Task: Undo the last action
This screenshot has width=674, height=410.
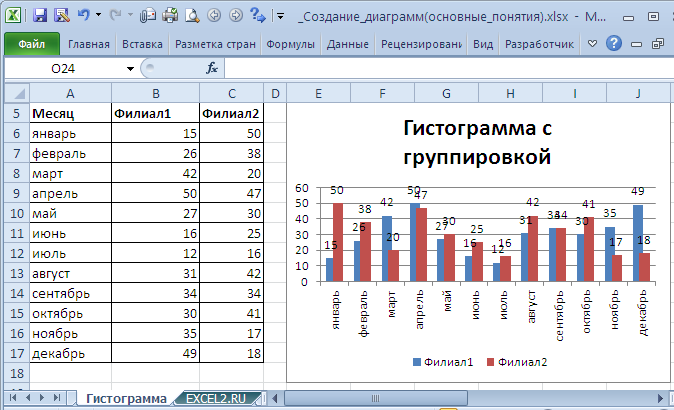Action: pos(83,15)
